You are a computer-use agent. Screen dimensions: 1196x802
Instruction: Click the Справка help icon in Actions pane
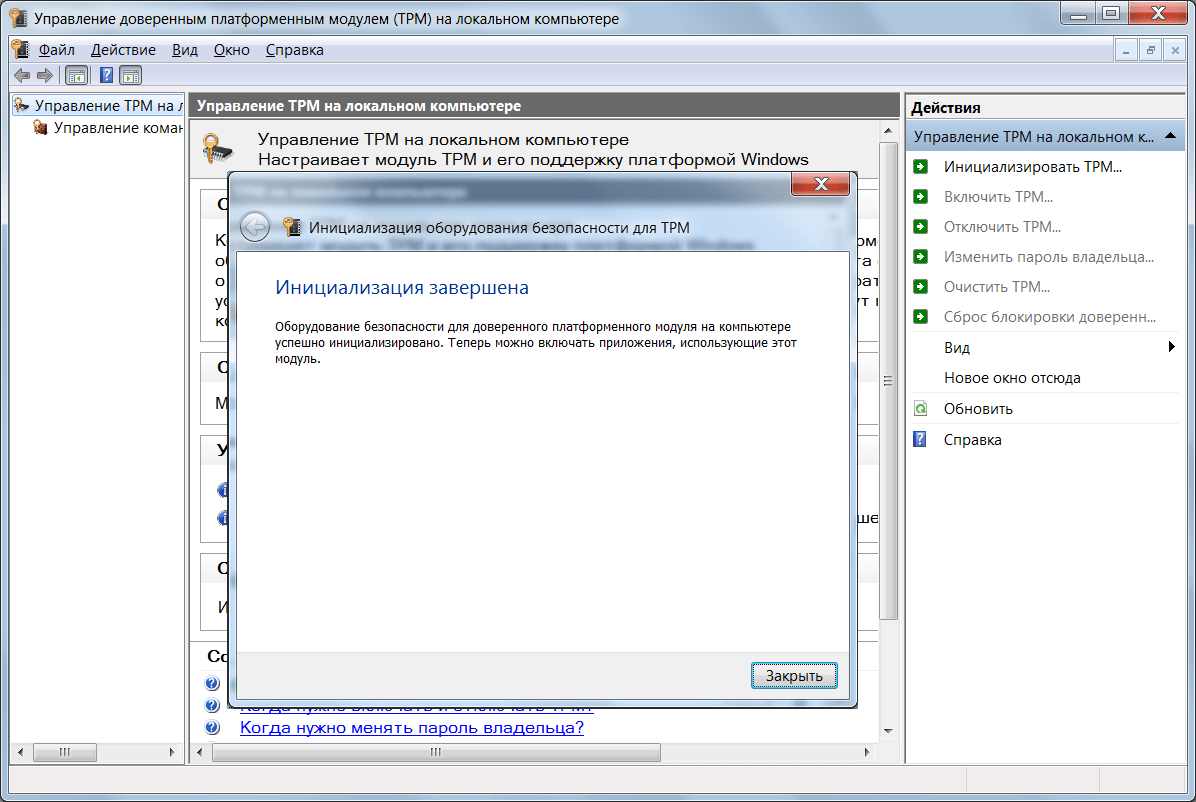point(921,440)
